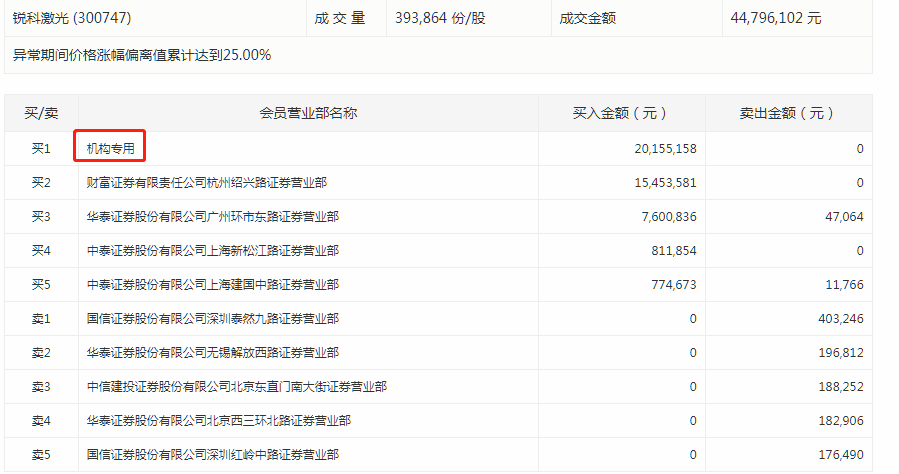
Task: Open 中信建投北京东直门南大街证券营业部
Action: [236, 387]
